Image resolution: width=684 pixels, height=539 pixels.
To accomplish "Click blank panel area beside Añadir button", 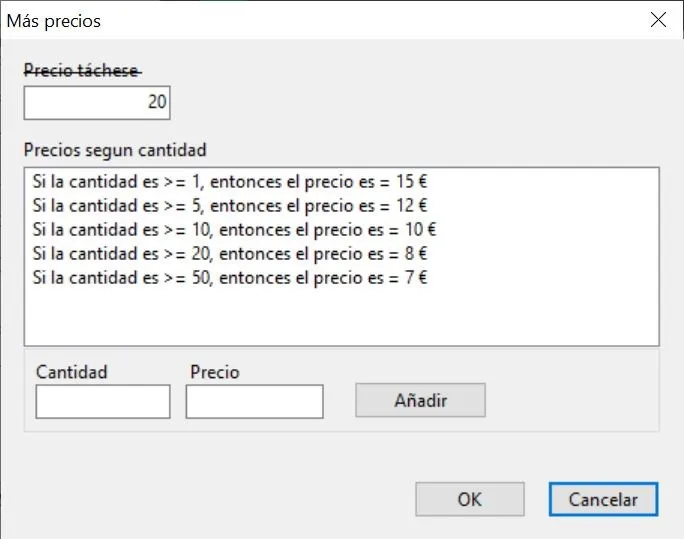I will tap(571, 399).
